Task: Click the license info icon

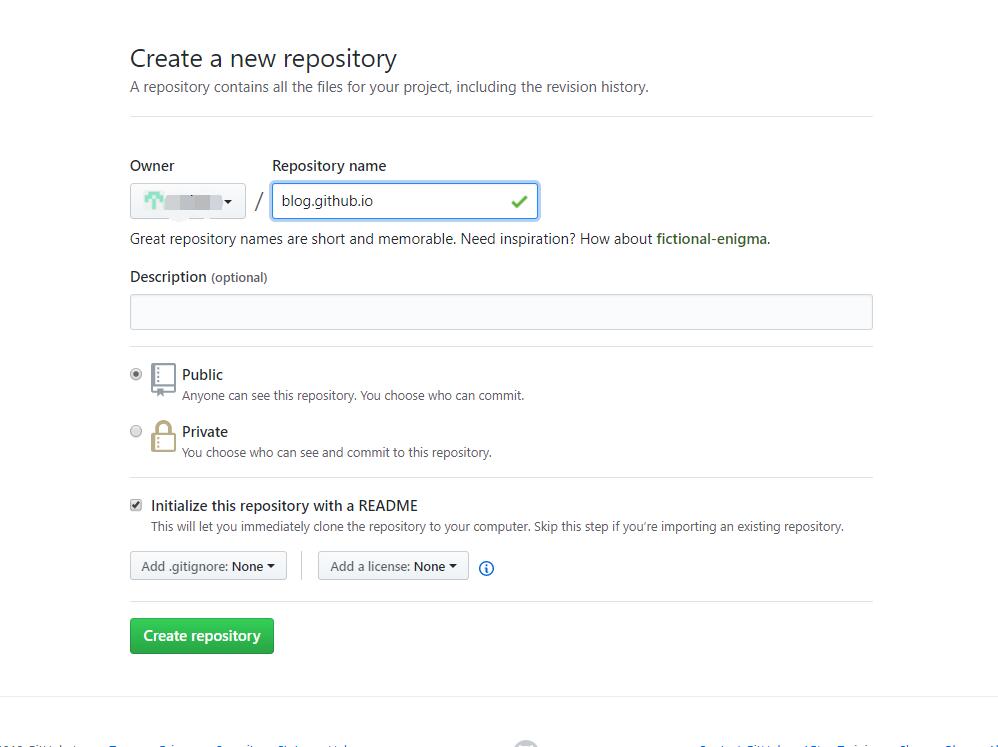Action: tap(486, 568)
